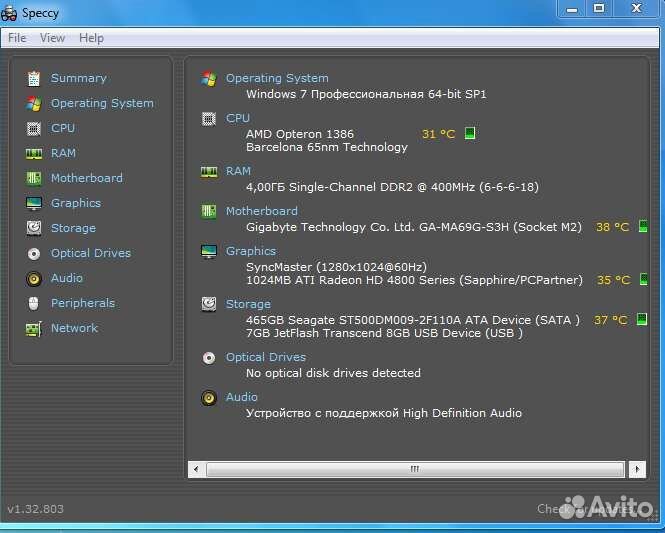Open the File menu
The height and width of the screenshot is (533, 665).
[x=17, y=38]
